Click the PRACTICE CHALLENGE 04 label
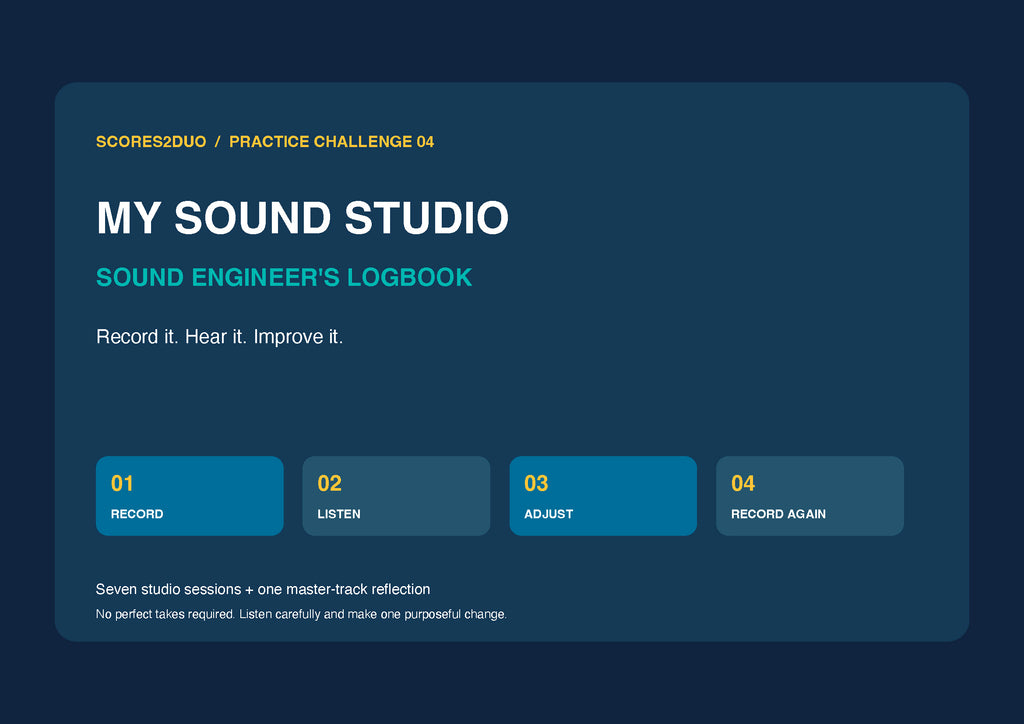 pyautogui.click(x=332, y=142)
